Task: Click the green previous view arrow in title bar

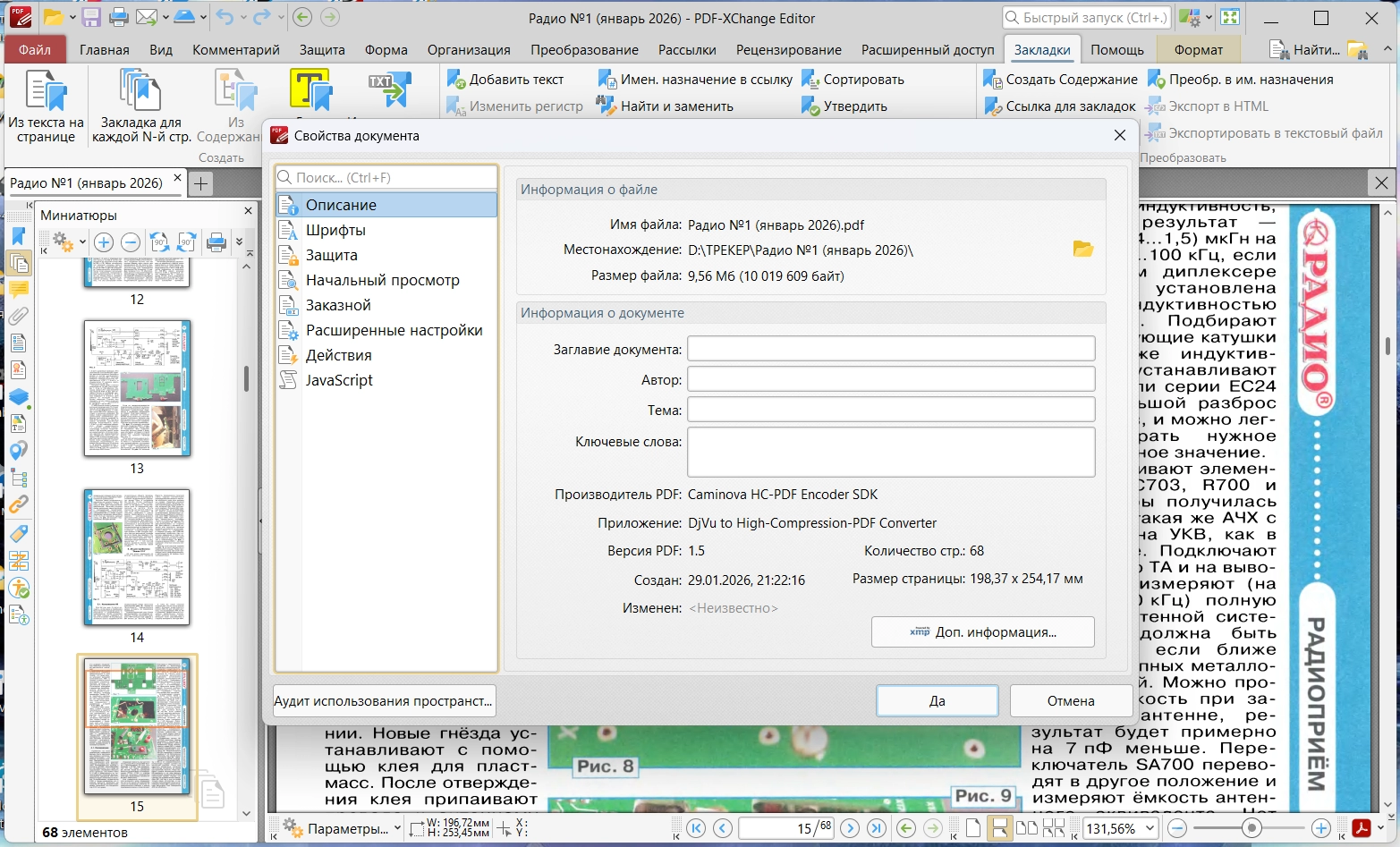Action: pos(302,17)
